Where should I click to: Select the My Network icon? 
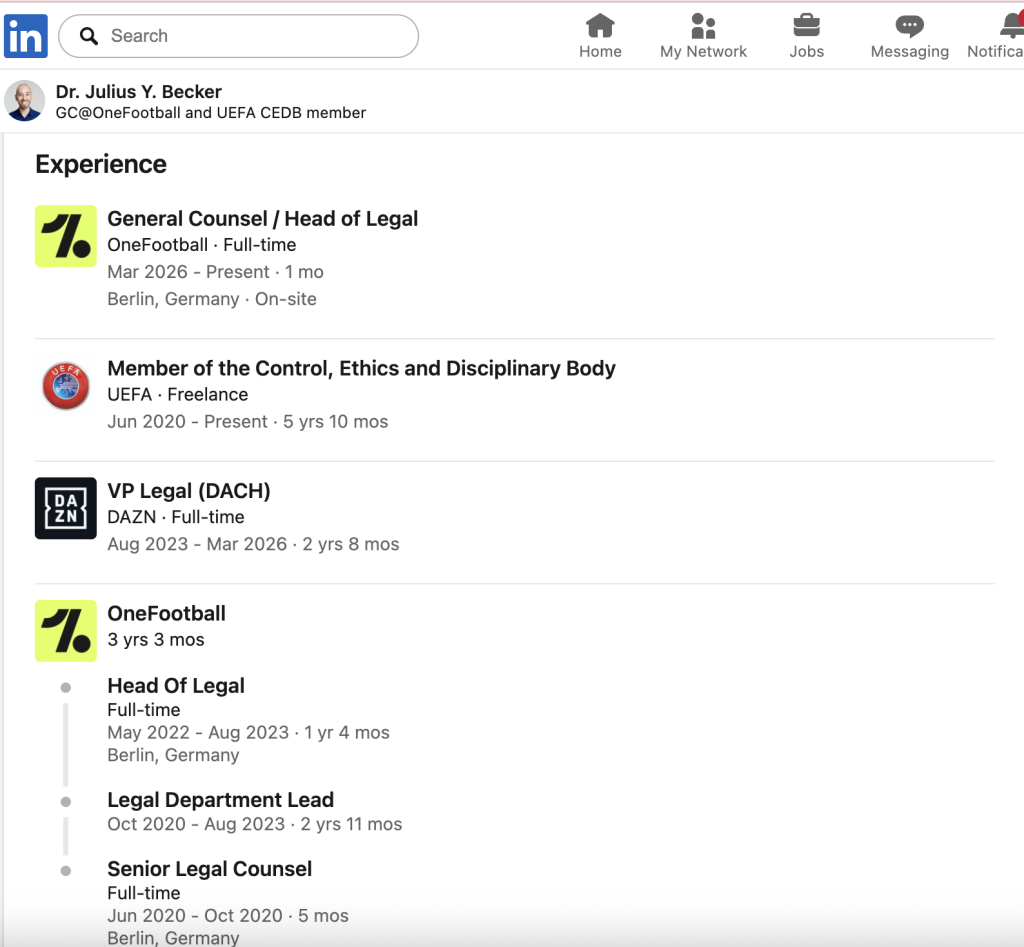tap(703, 25)
